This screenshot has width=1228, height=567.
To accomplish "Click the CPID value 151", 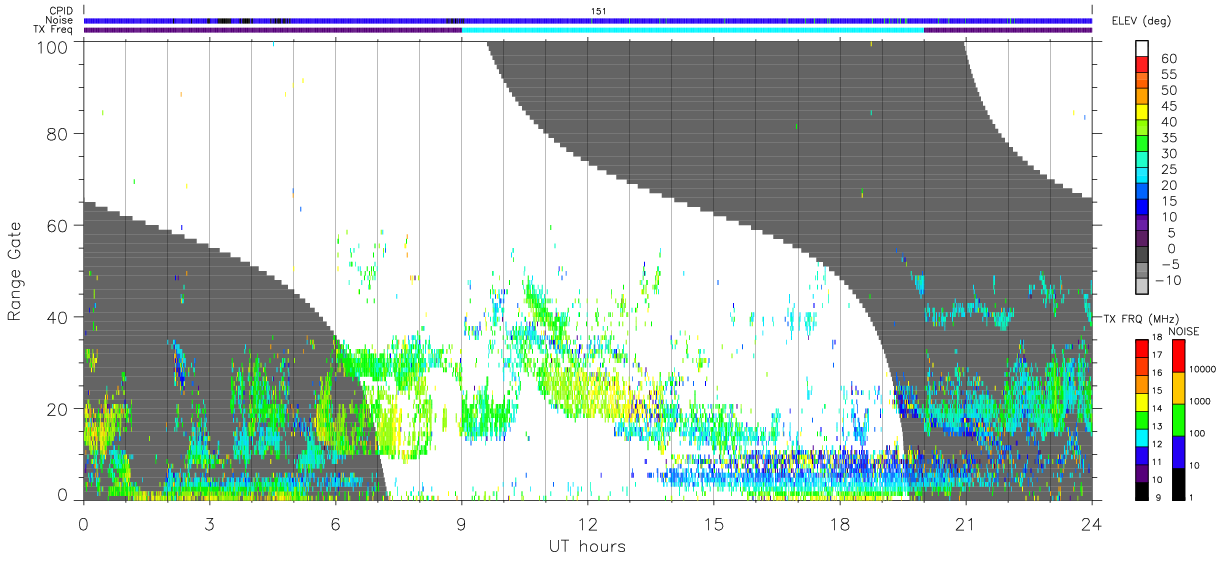I will click(599, 11).
